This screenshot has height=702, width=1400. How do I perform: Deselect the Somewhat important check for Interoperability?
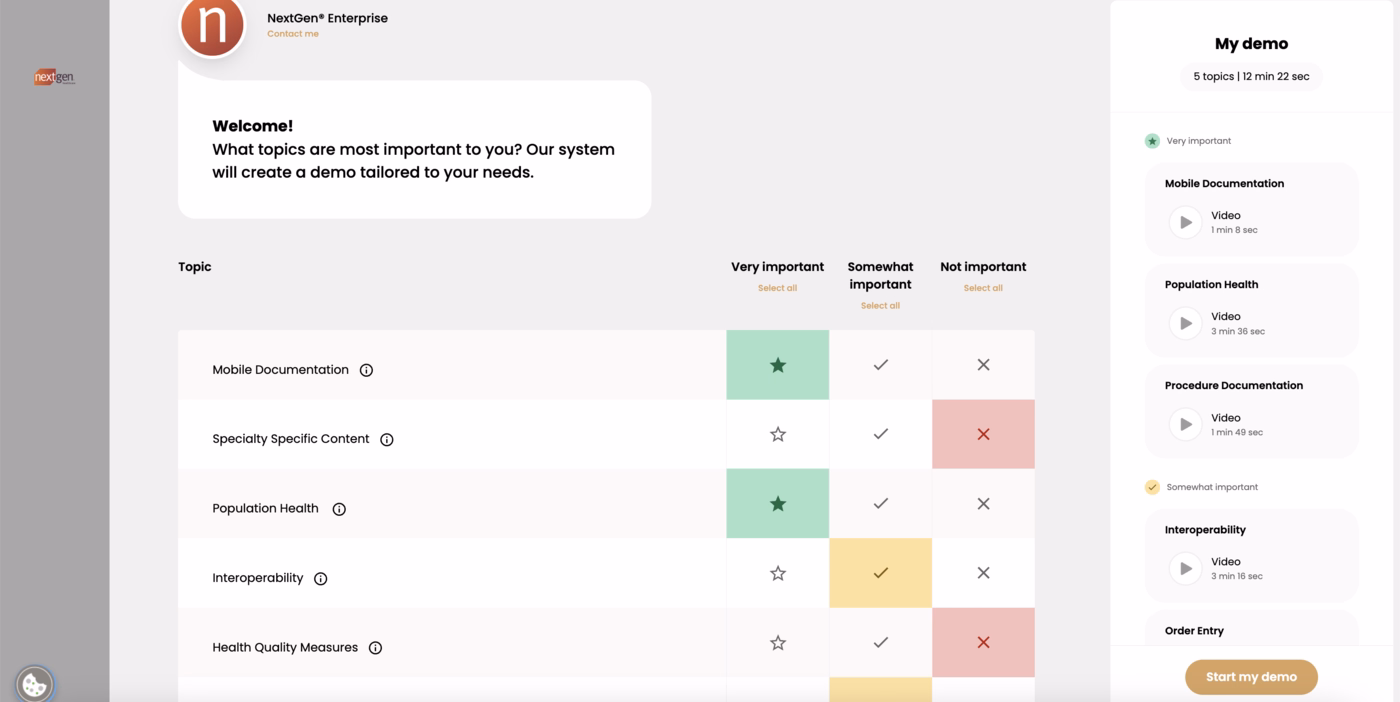click(880, 573)
